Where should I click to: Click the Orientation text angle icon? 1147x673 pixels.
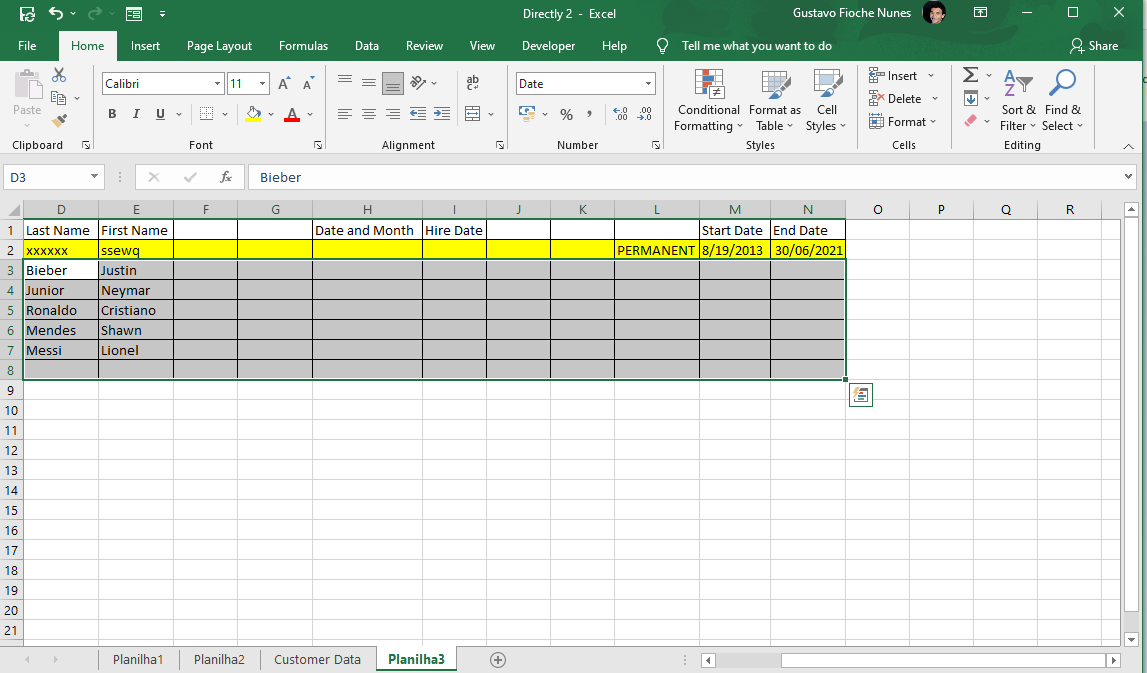click(418, 83)
